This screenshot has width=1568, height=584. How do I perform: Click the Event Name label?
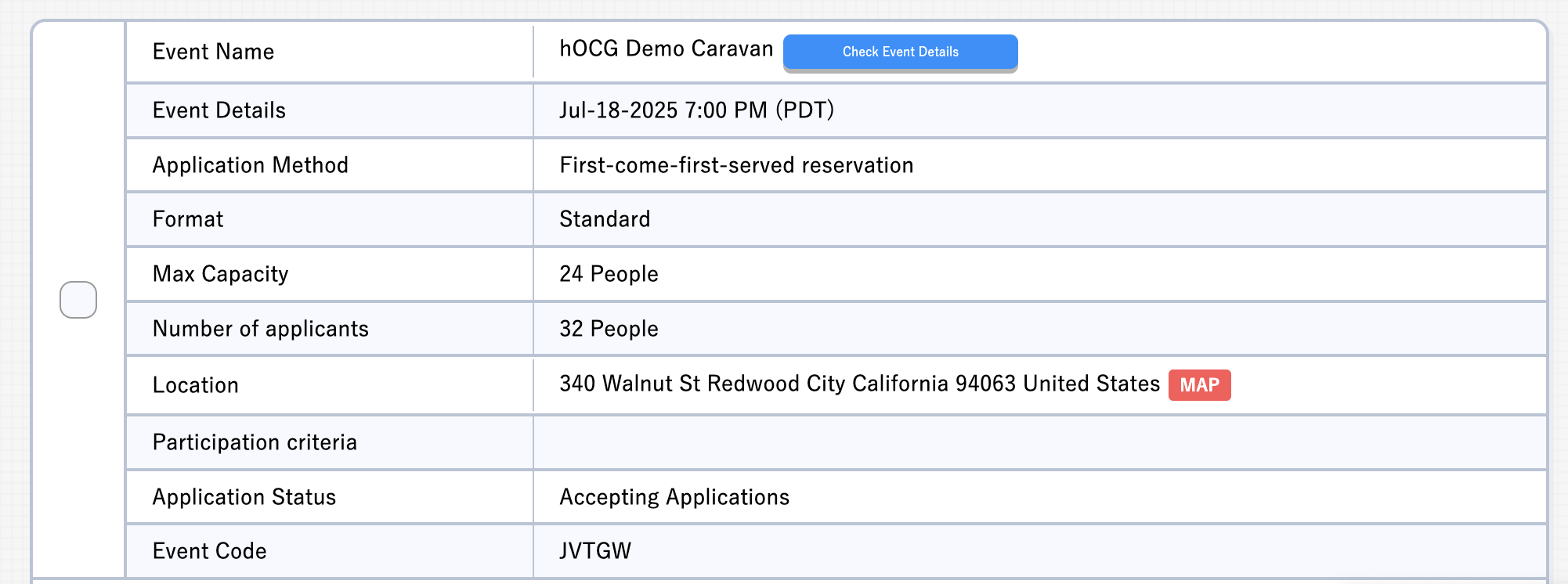213,52
